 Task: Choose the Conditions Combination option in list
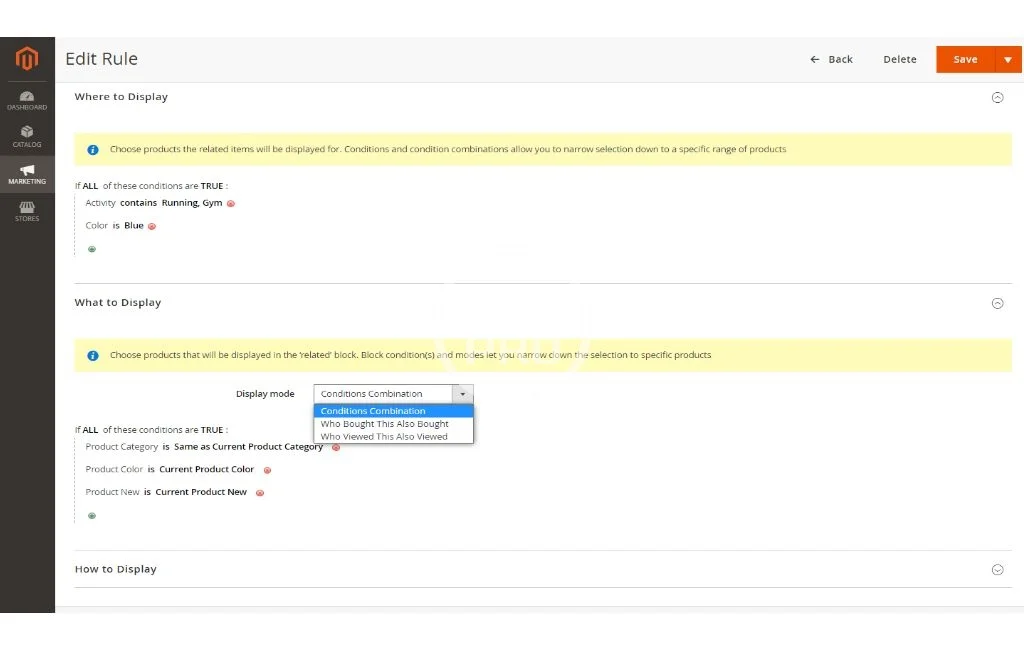tap(373, 411)
